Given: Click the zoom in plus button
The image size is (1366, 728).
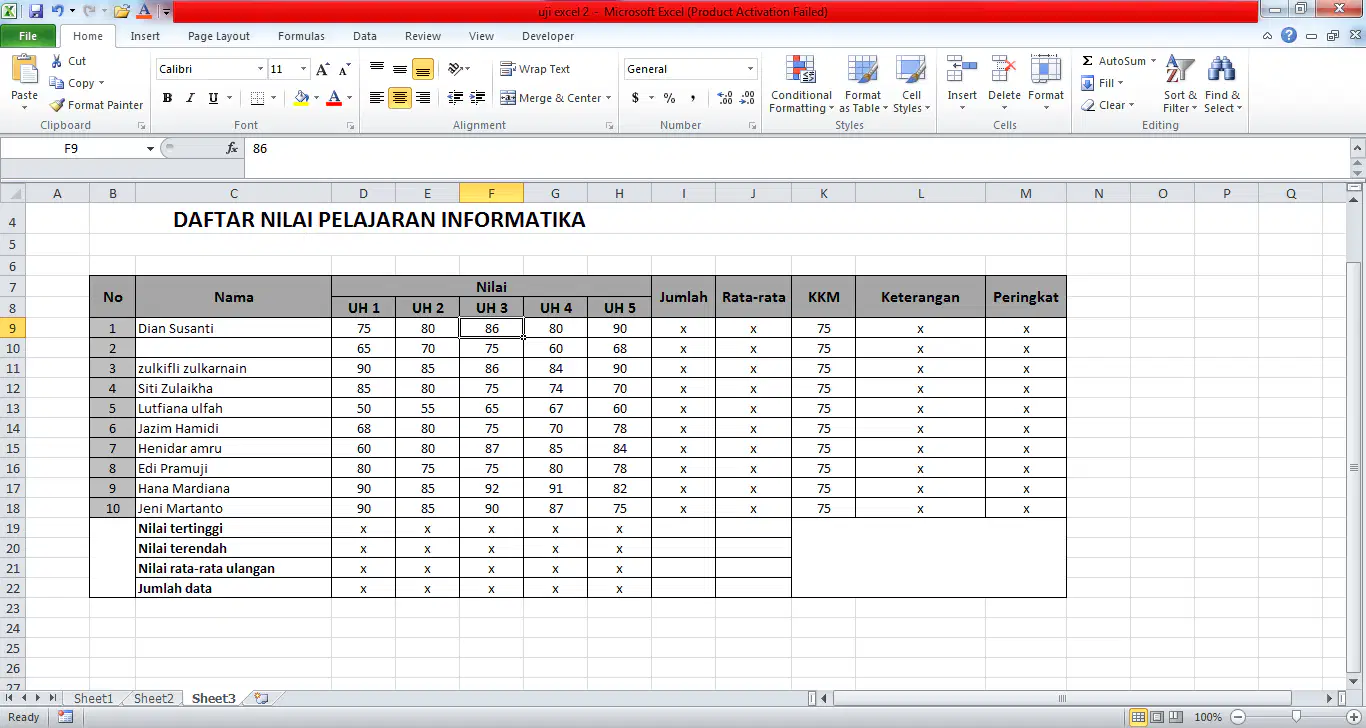Looking at the screenshot, I should [x=1353, y=717].
